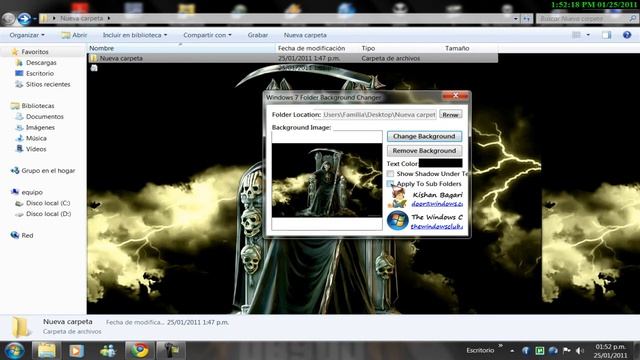Screen dimensions: 640x360
Task: Open Google Chrome from taskbar
Action: click(x=140, y=351)
